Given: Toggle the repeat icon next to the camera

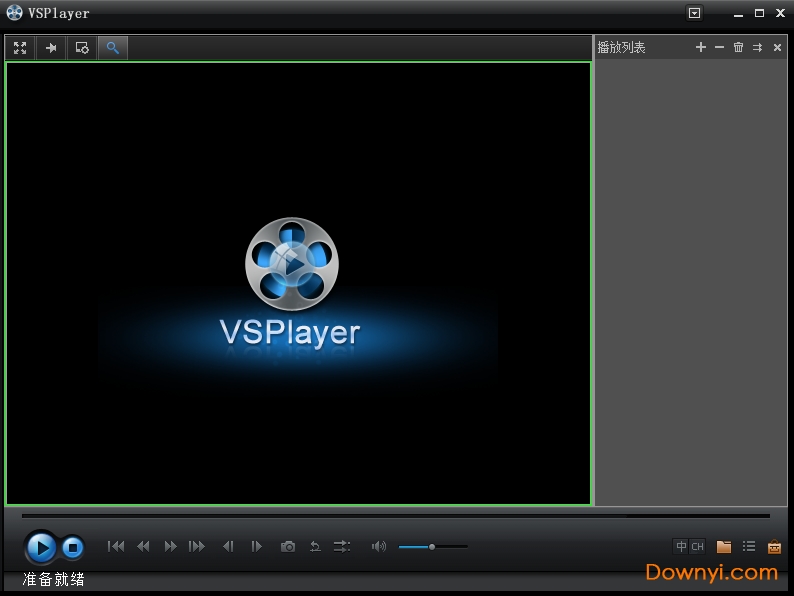Looking at the screenshot, I should click(x=315, y=546).
